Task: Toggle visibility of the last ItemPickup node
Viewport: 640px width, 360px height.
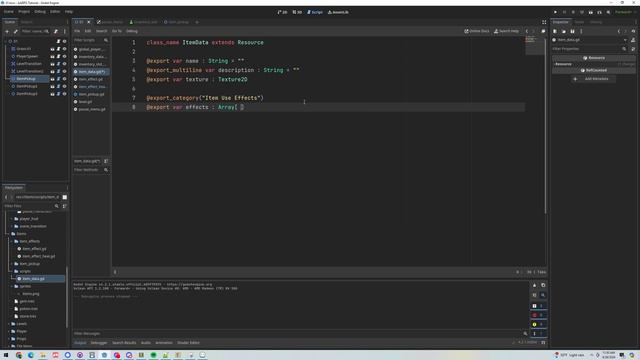Action: tap(64, 94)
